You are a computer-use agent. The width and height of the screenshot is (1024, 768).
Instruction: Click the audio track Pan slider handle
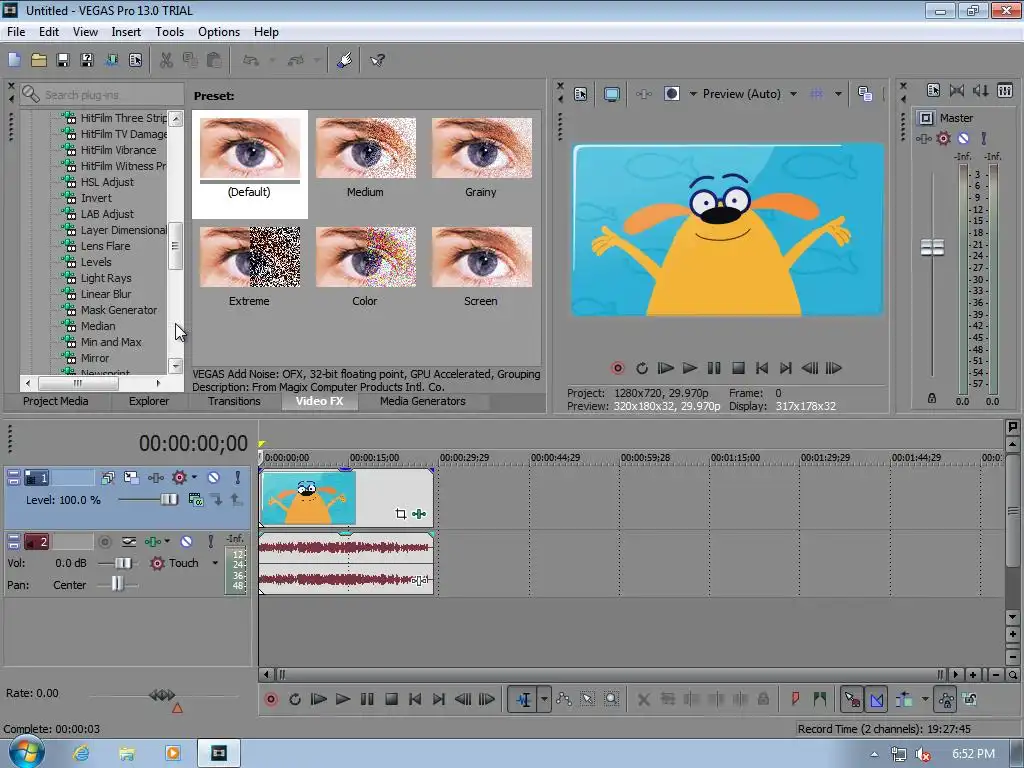117,584
